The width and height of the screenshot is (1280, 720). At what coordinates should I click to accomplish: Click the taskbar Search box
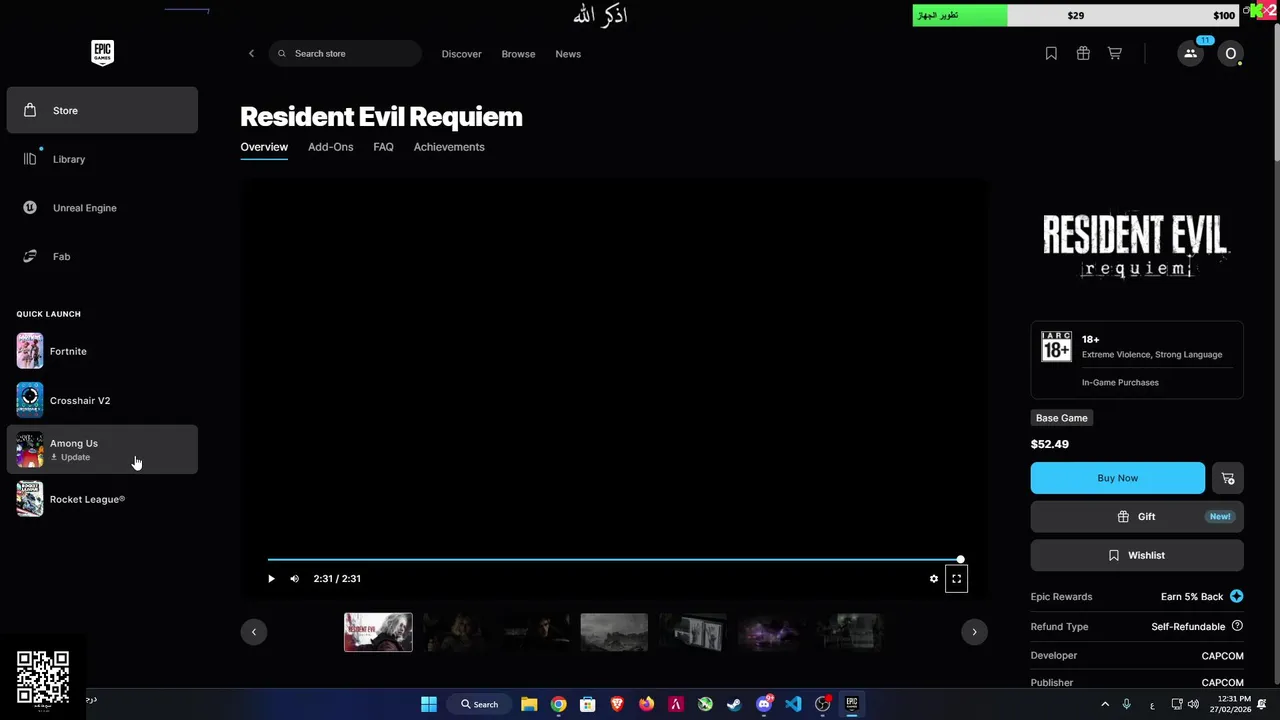(480, 704)
